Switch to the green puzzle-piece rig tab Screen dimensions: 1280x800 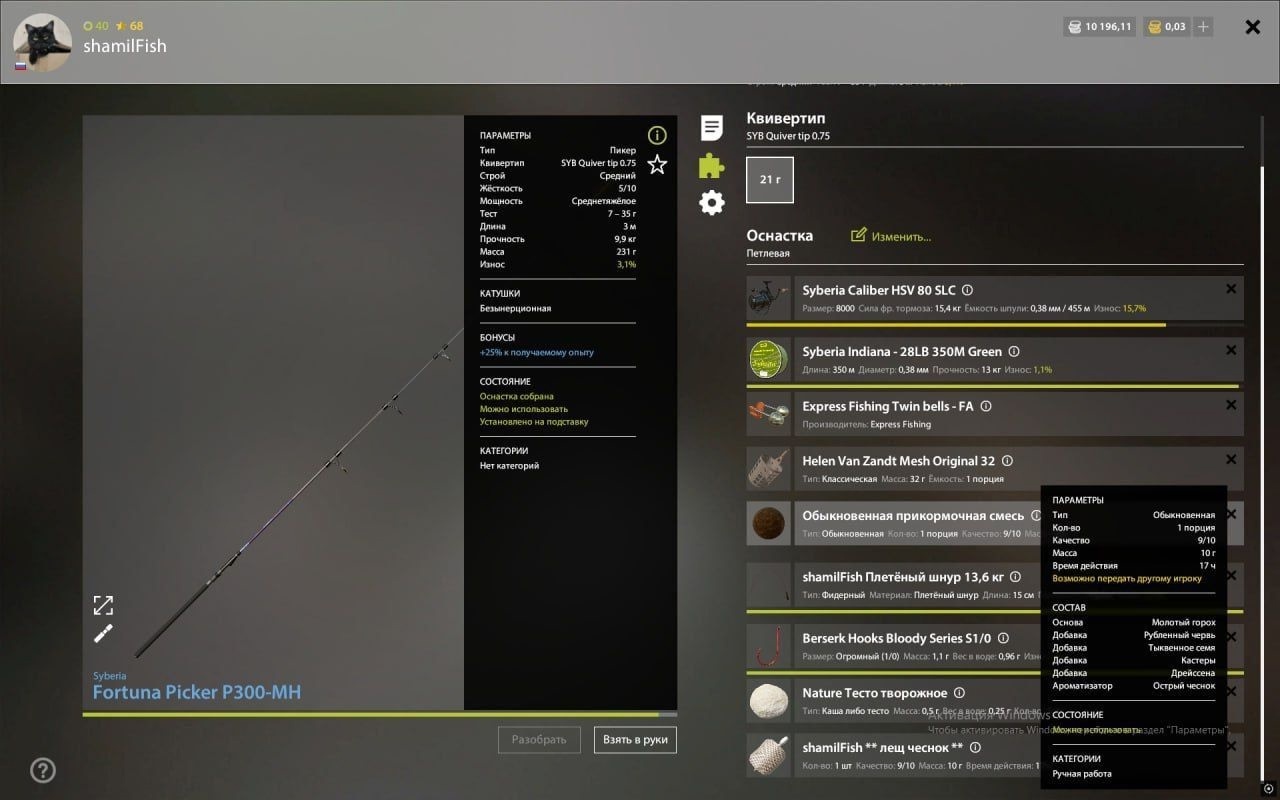coord(711,165)
